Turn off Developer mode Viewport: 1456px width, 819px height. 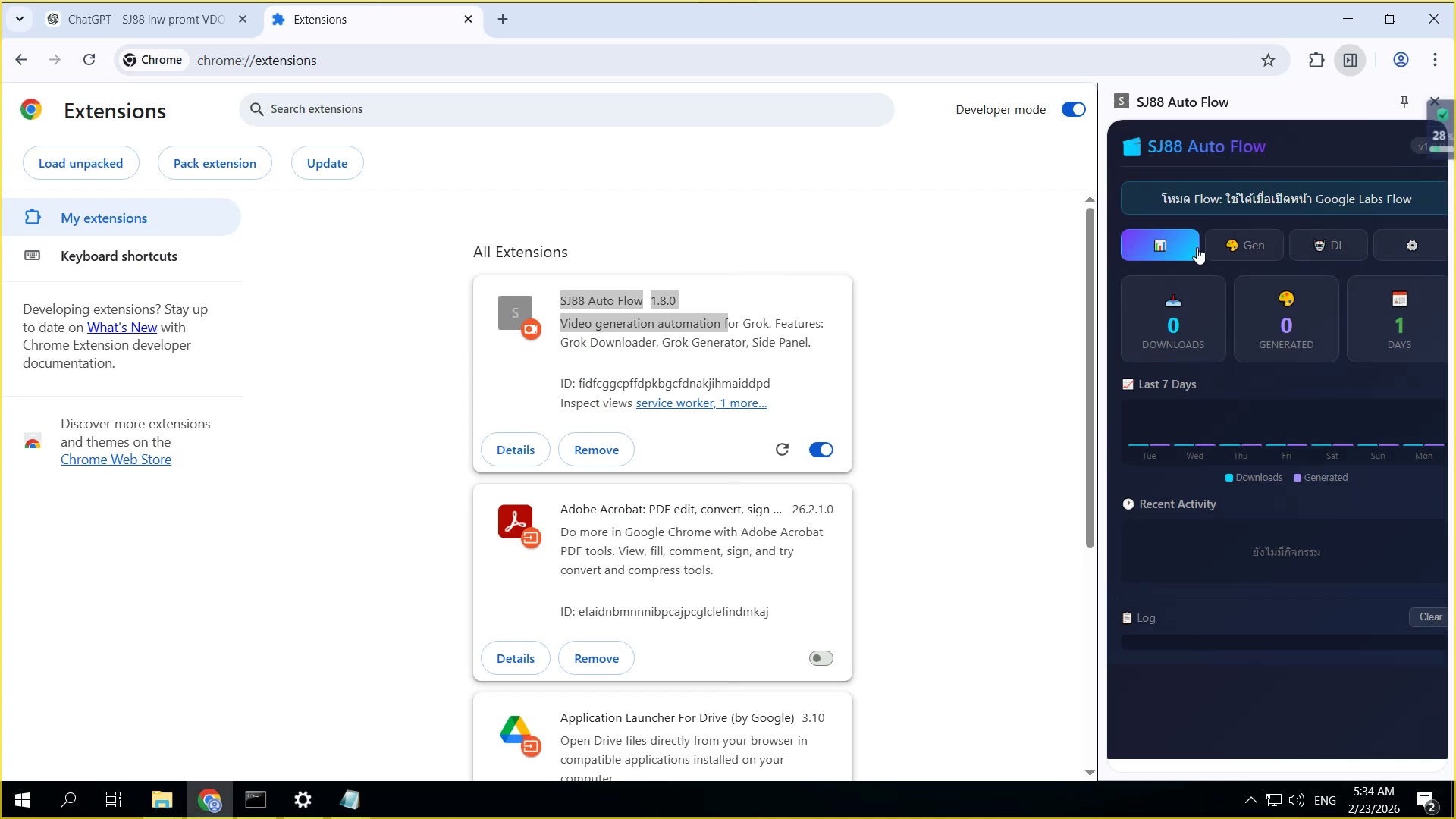pyautogui.click(x=1073, y=109)
